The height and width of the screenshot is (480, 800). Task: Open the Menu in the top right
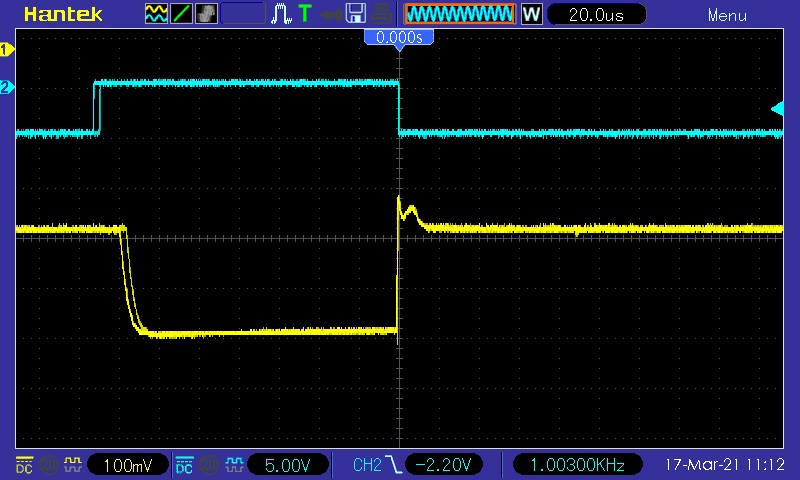pyautogui.click(x=726, y=15)
